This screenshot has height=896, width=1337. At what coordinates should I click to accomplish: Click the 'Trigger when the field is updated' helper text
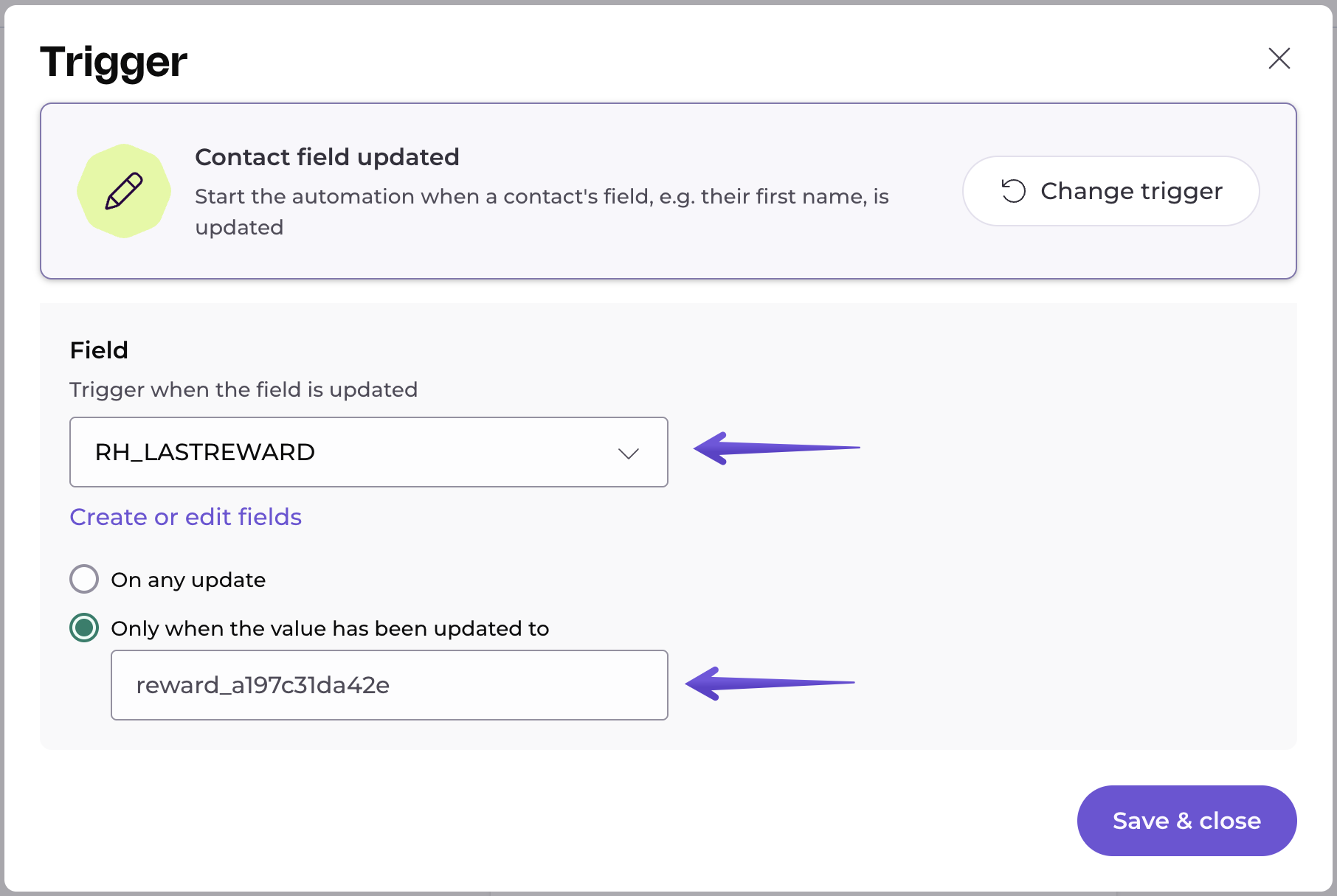[243, 389]
